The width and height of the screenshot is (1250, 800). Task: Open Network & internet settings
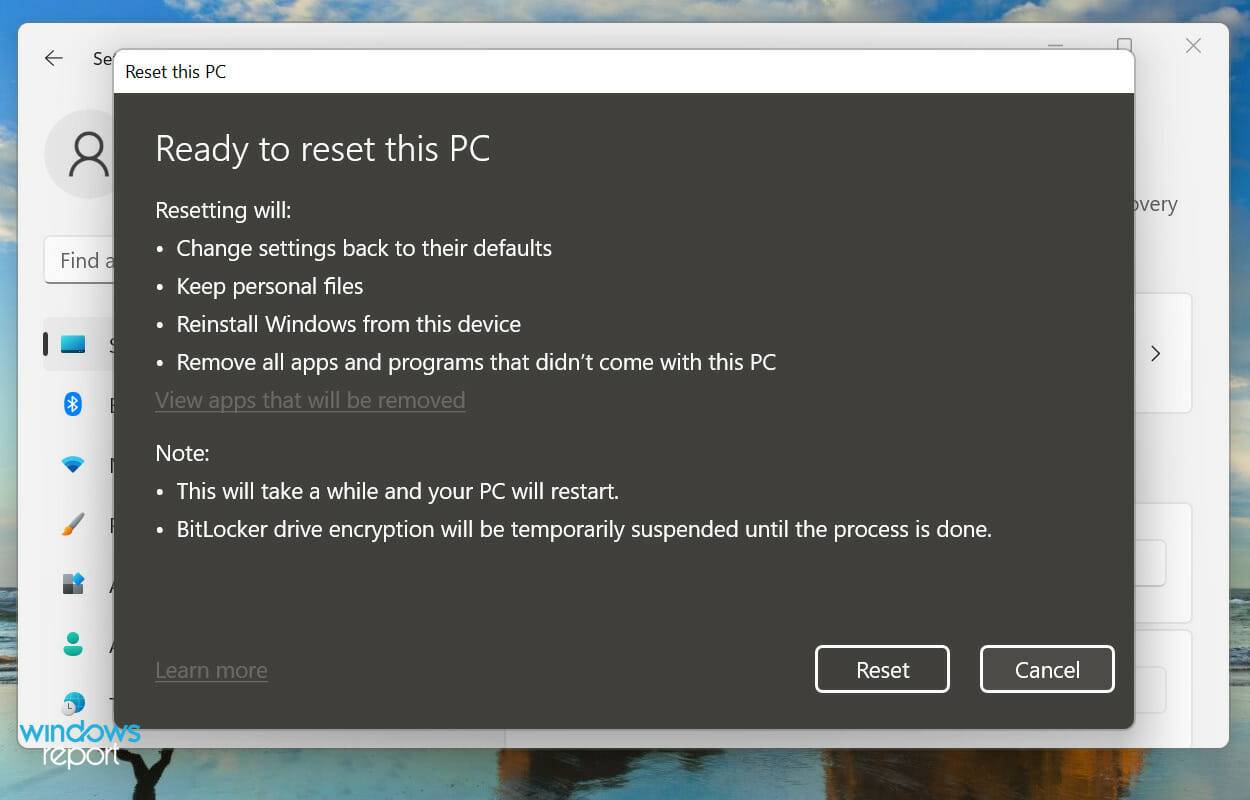coord(73,464)
